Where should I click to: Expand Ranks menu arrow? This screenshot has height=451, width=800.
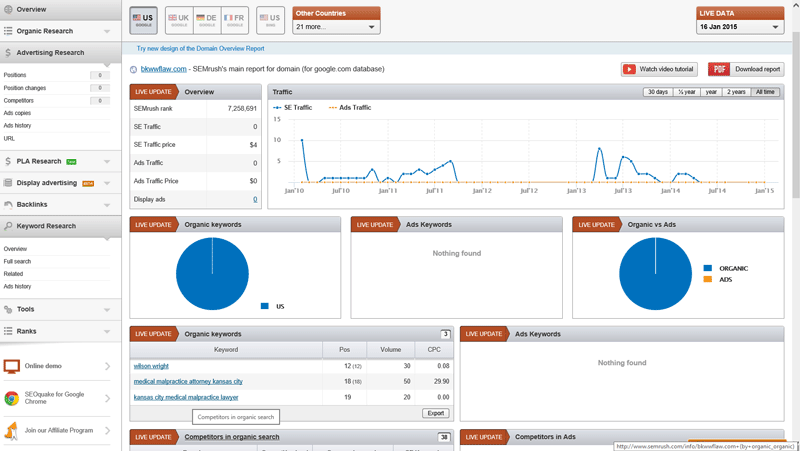click(x=107, y=331)
